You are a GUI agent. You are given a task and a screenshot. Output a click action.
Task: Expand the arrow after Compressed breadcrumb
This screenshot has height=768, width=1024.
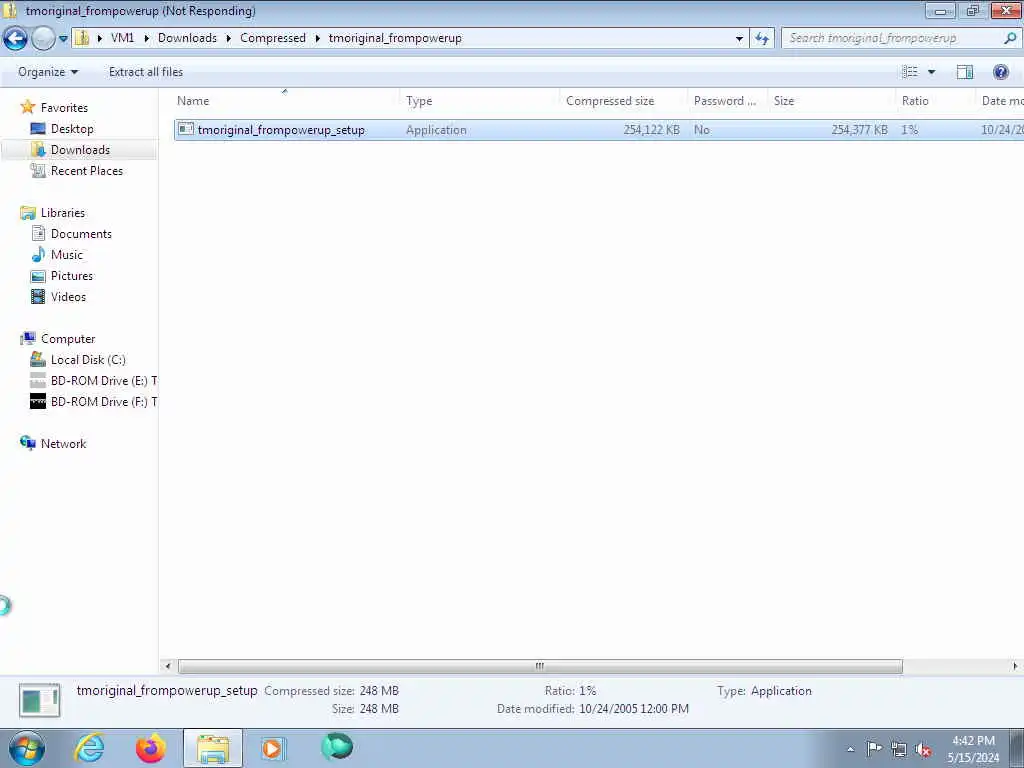pos(317,38)
